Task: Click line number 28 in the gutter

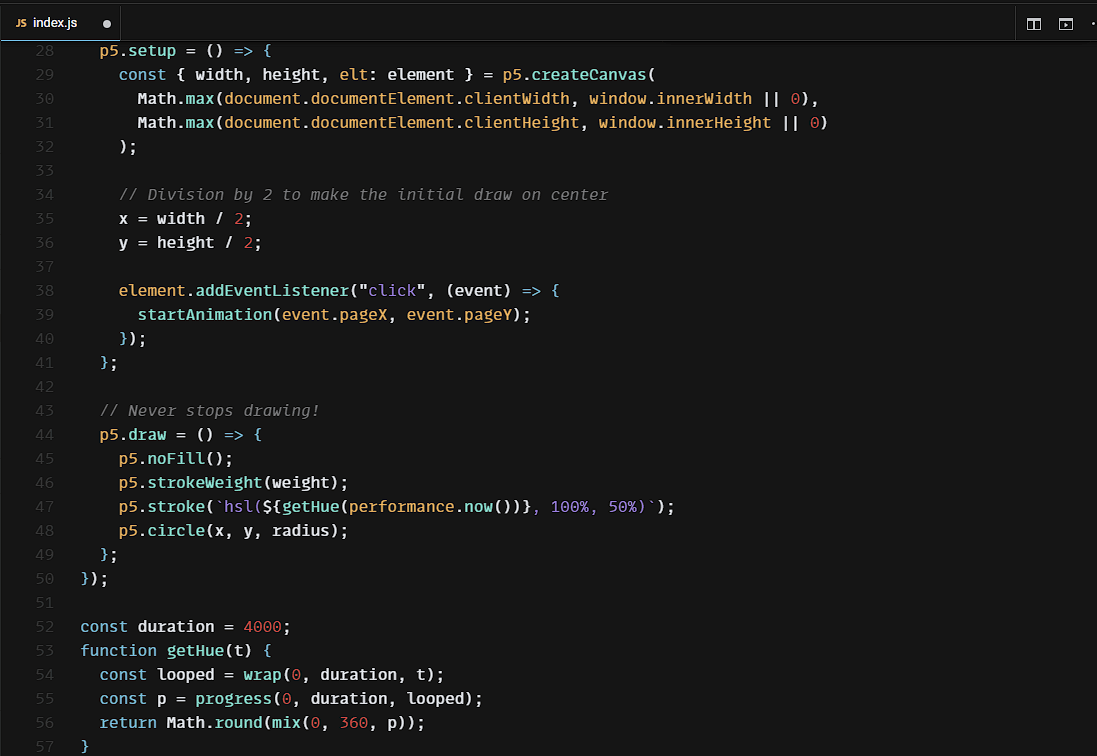Action: click(44, 50)
